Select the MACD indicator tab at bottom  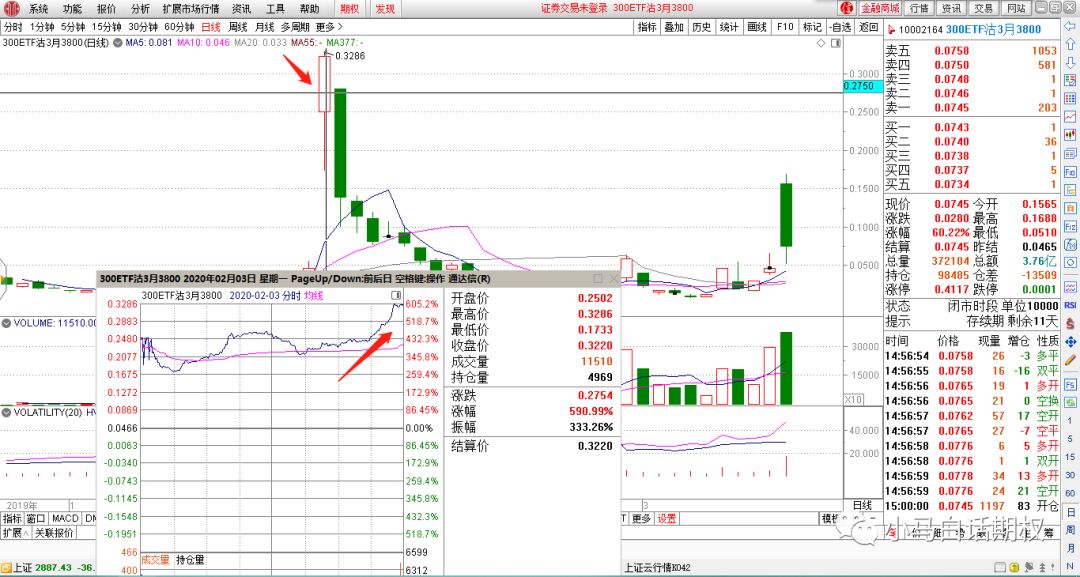(65, 518)
